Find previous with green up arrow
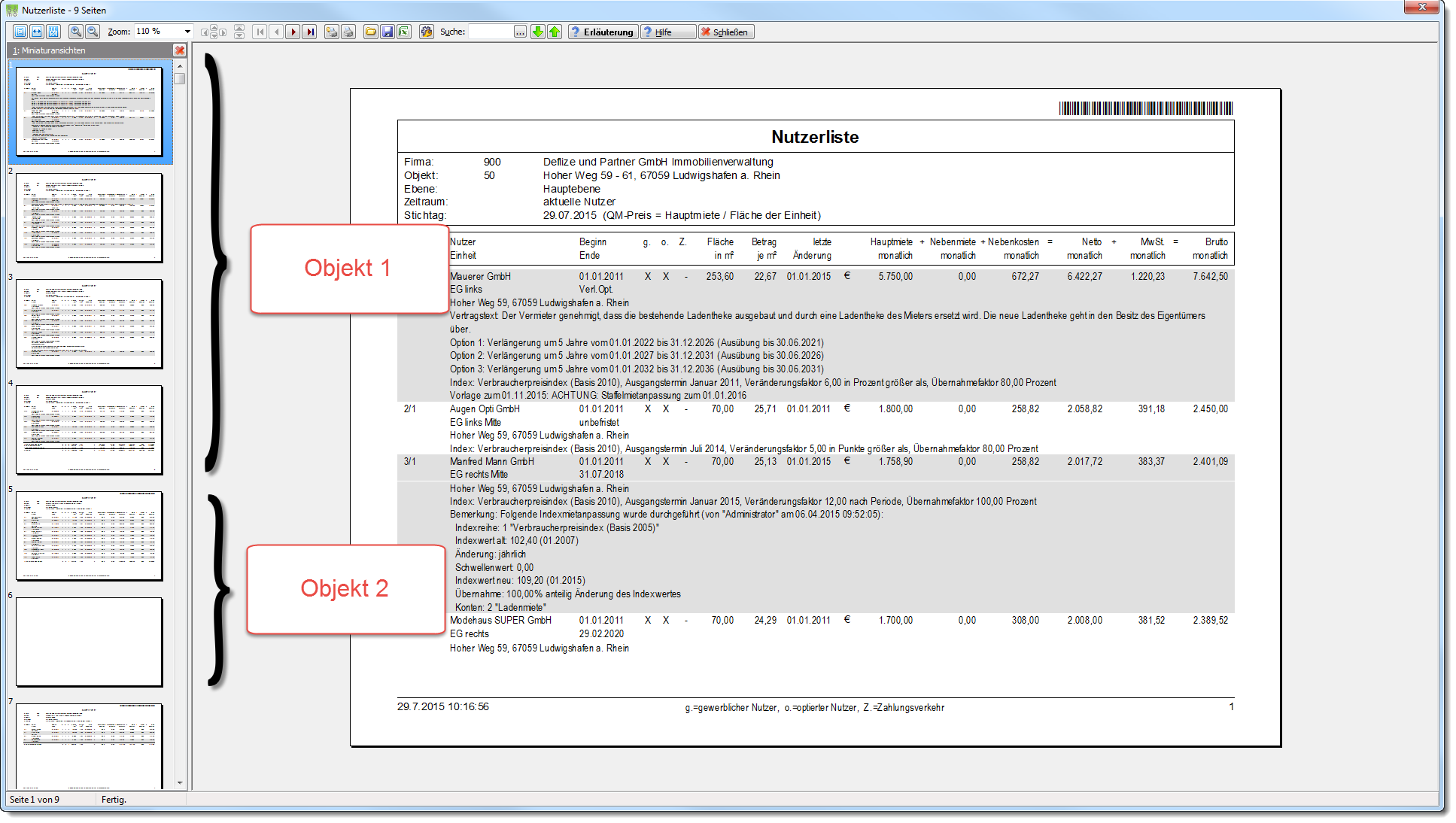 tap(555, 32)
